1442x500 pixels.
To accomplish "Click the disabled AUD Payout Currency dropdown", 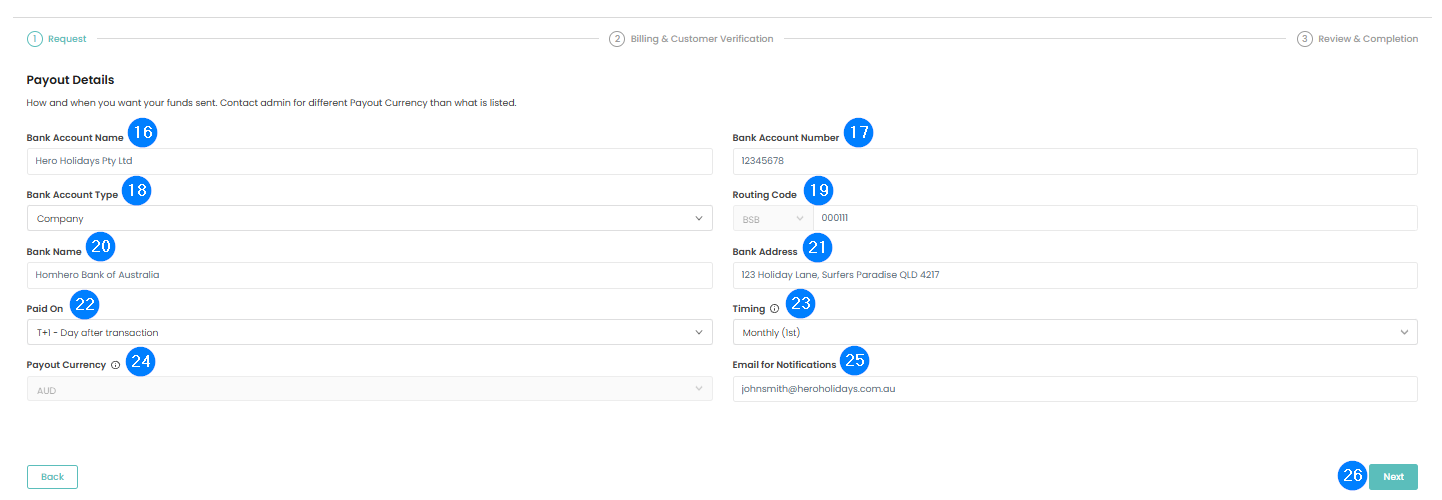I will coord(369,390).
